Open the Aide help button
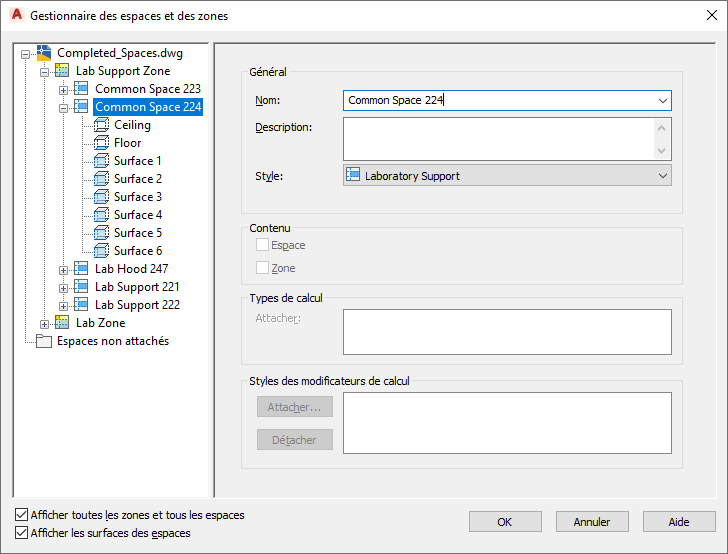Screen dimensions: 728x554 679,521
